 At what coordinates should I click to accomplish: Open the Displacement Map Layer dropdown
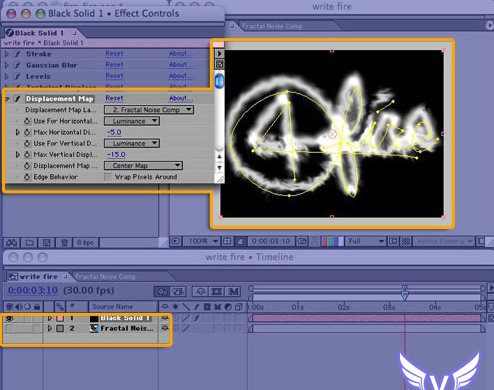149,110
